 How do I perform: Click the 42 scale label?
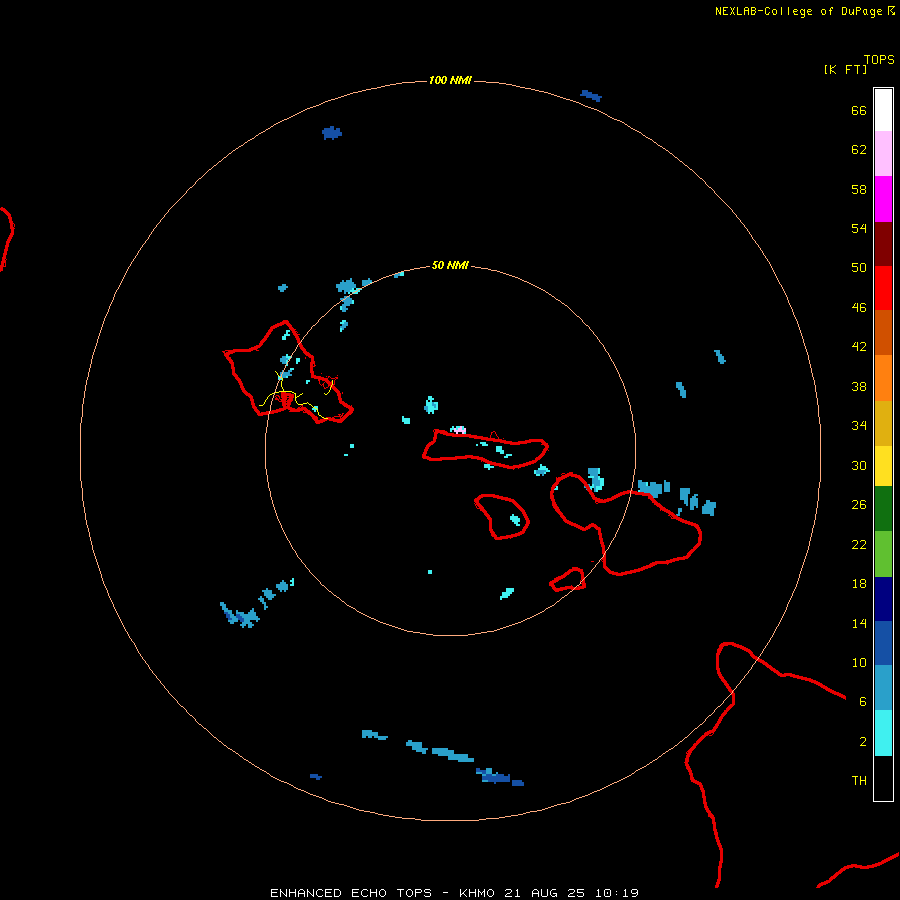pos(859,347)
